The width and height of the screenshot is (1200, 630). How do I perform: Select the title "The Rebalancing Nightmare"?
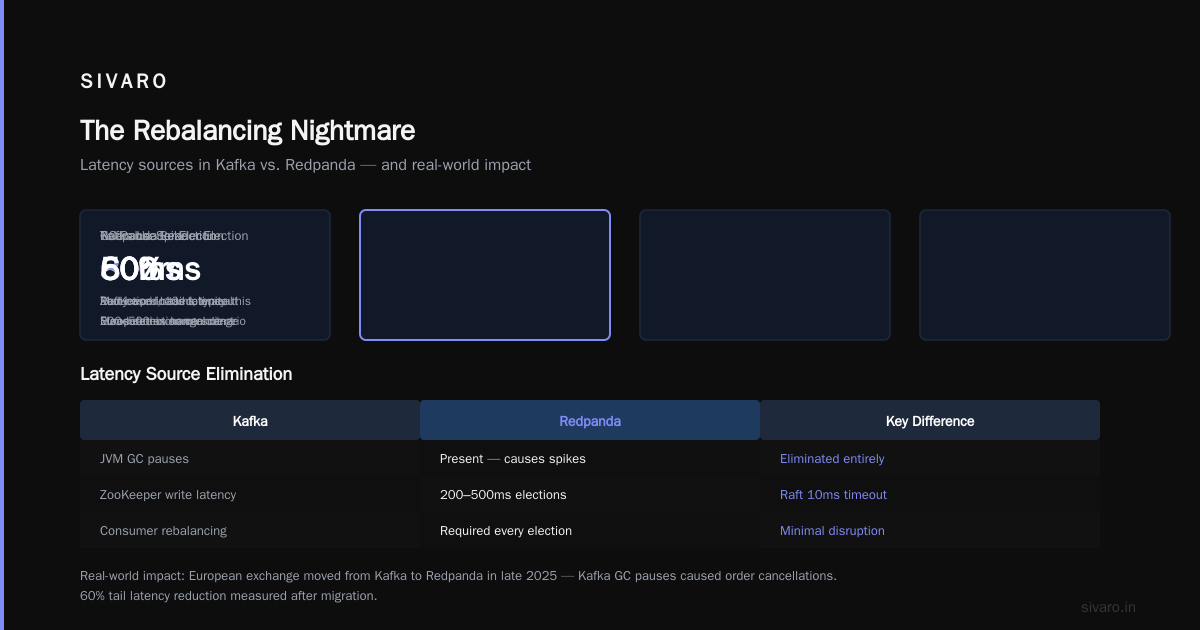point(247,131)
